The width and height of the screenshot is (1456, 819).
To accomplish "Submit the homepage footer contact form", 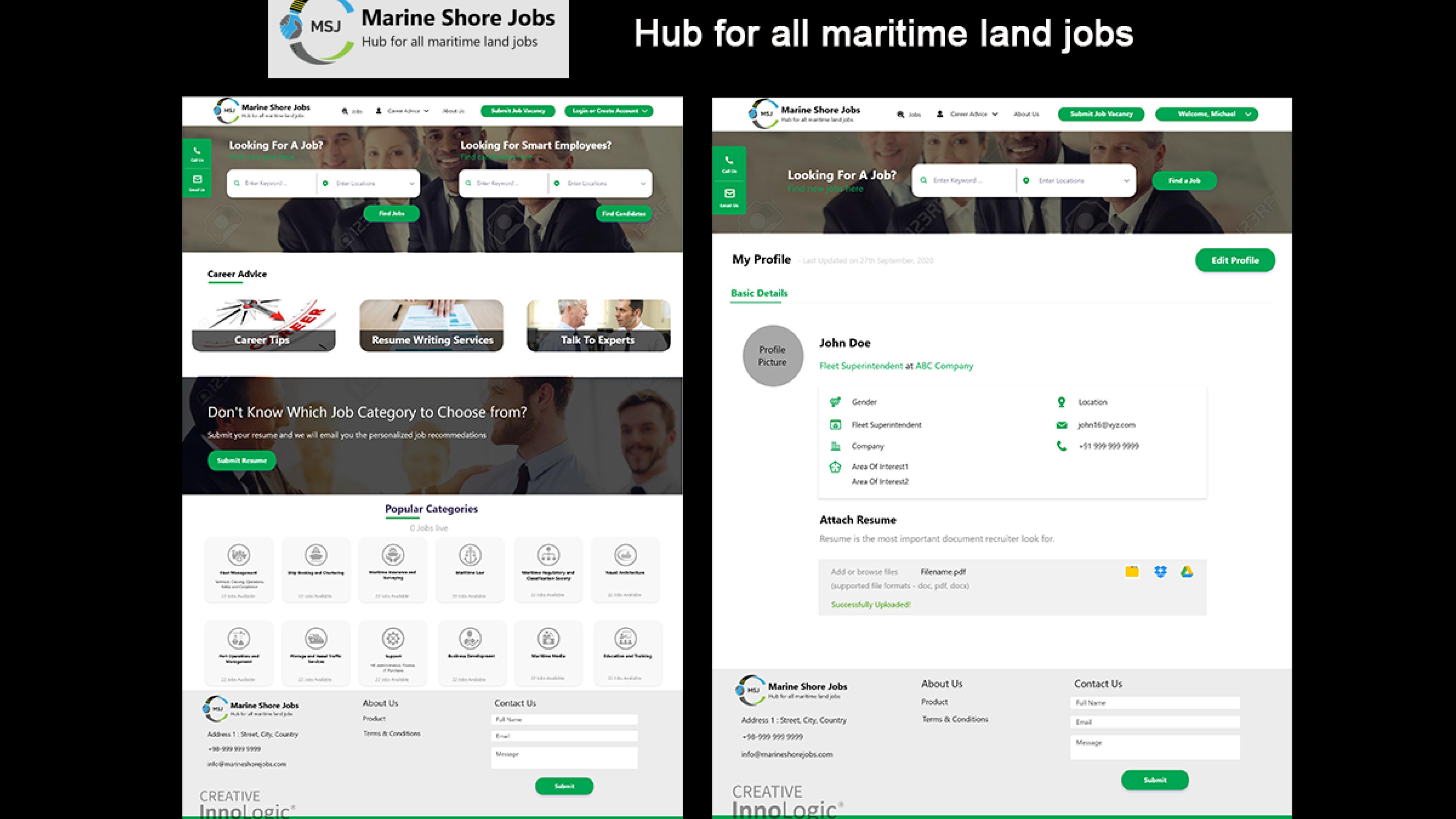I will (x=564, y=786).
